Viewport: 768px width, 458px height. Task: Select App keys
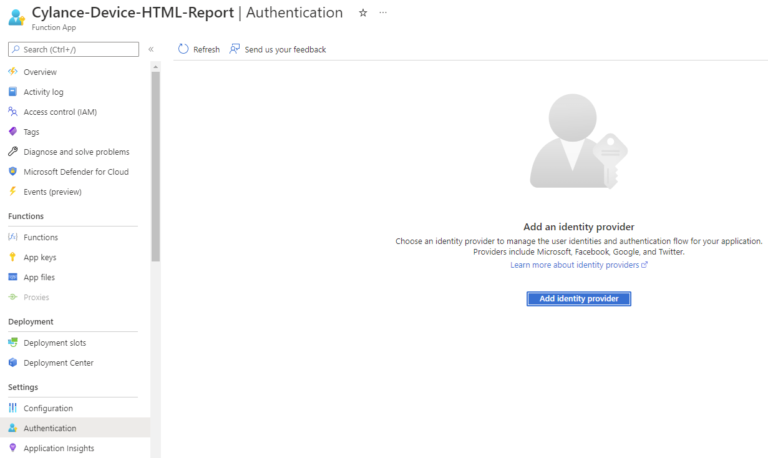(40, 257)
